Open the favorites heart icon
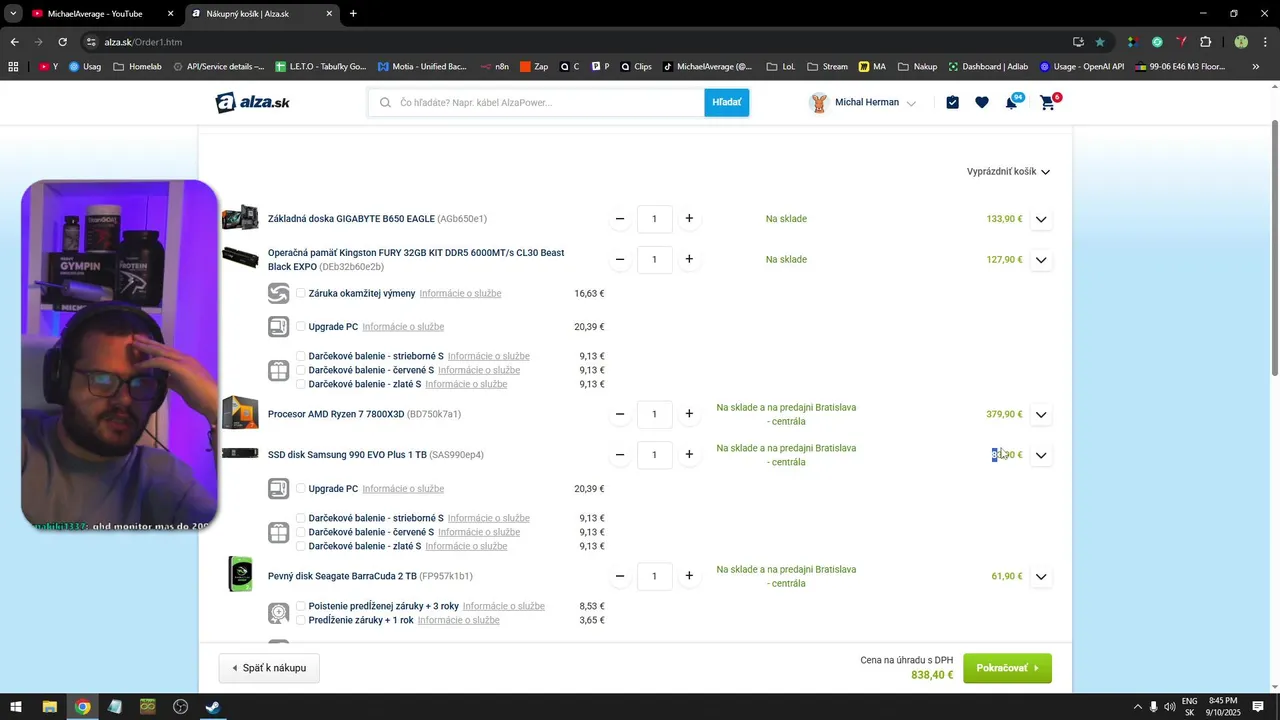Image resolution: width=1280 pixels, height=720 pixels. click(982, 102)
